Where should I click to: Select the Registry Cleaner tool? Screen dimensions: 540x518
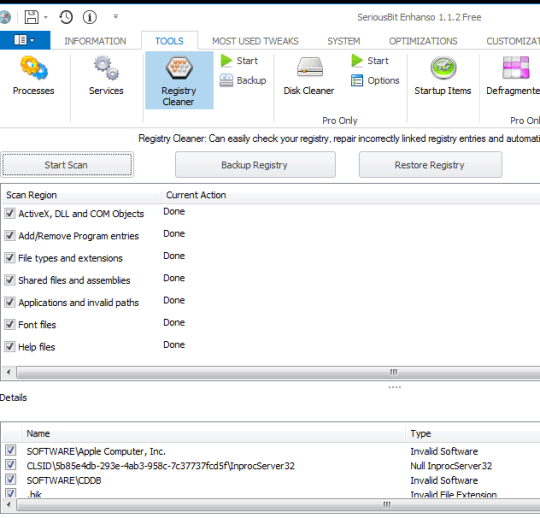coord(179,81)
